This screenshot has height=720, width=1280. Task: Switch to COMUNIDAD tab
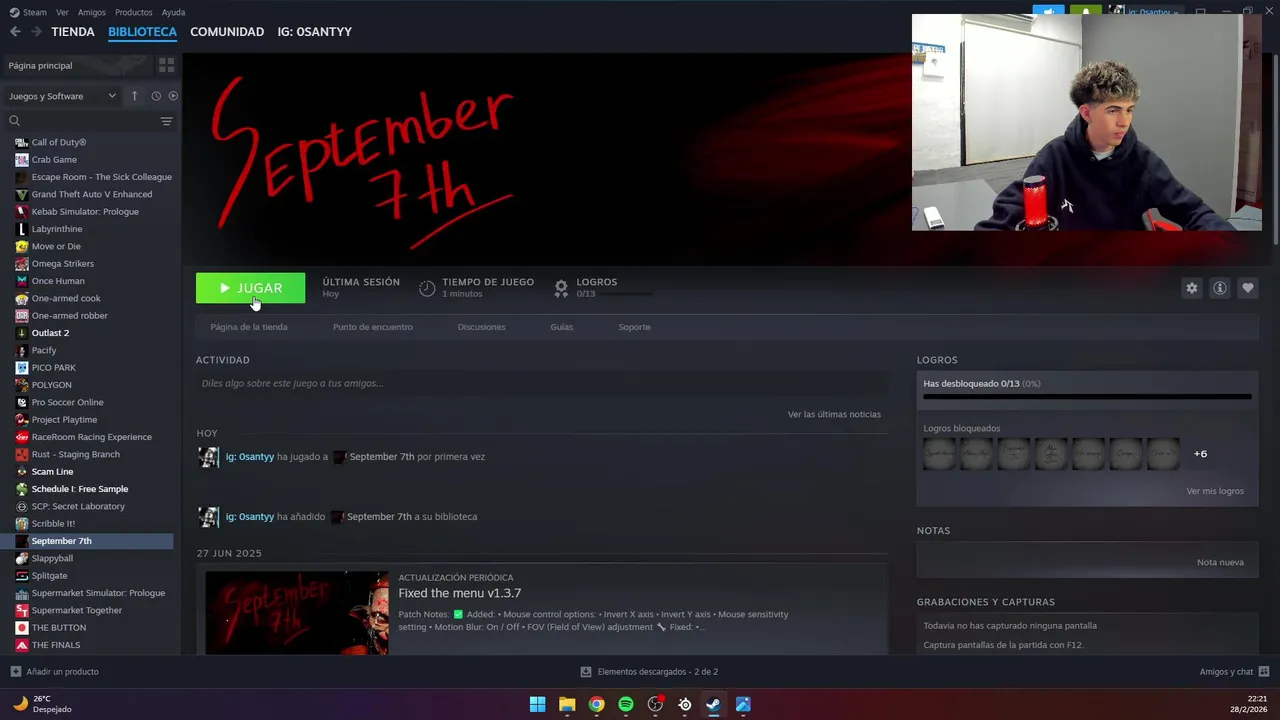coord(227,32)
